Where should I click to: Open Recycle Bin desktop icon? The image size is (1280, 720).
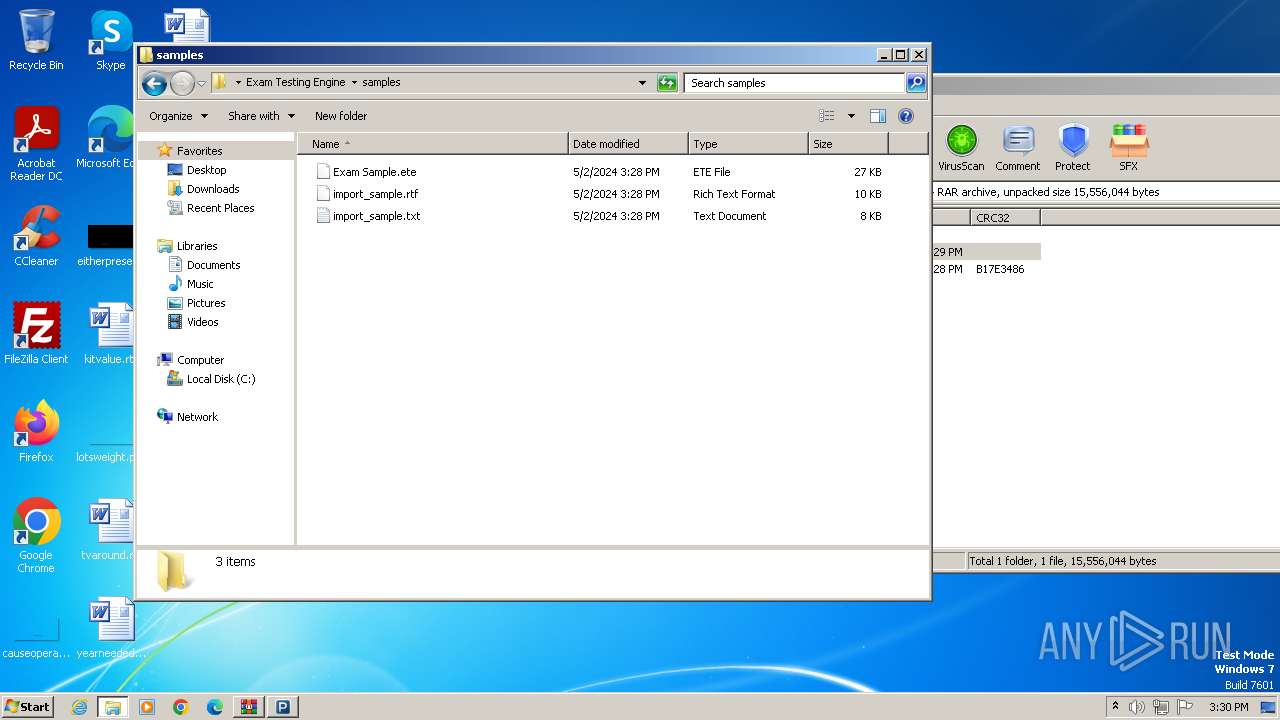(x=36, y=41)
